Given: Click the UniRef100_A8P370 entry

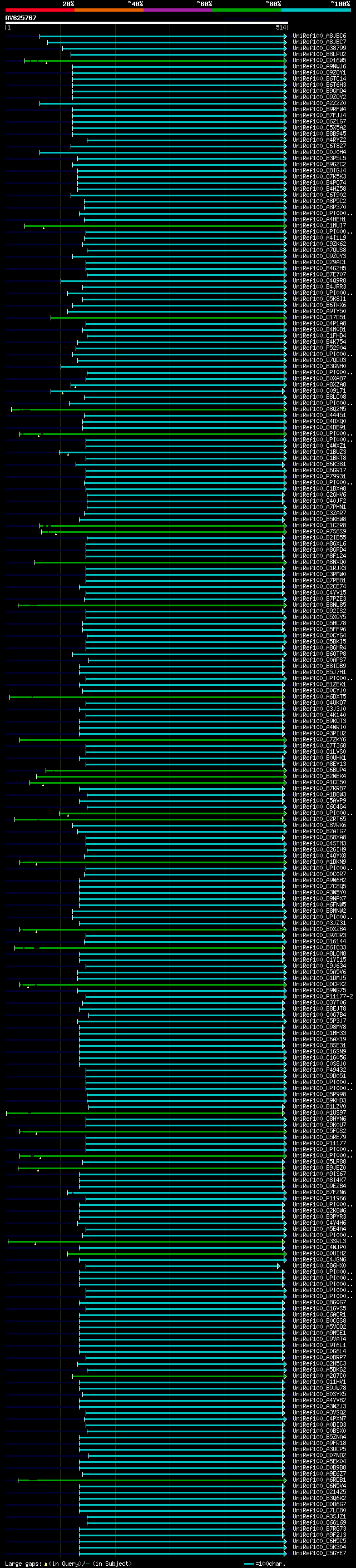Looking at the screenshot, I should [x=319, y=207].
